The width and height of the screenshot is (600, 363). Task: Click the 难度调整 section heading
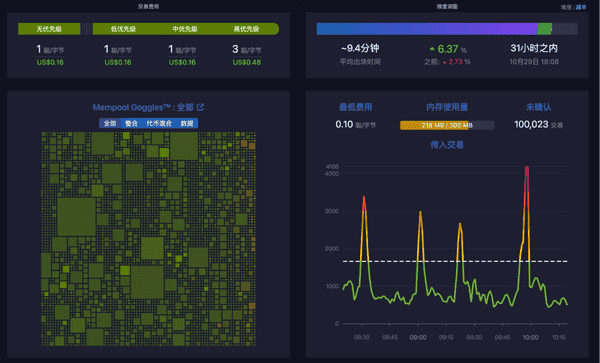(447, 7)
